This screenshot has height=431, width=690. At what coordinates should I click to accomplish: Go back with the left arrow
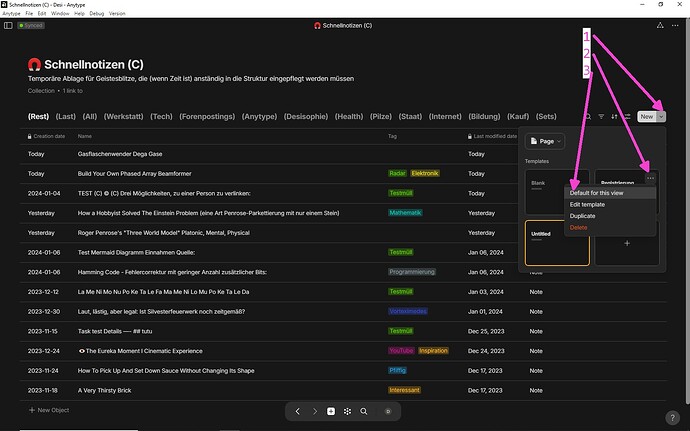[x=297, y=411]
